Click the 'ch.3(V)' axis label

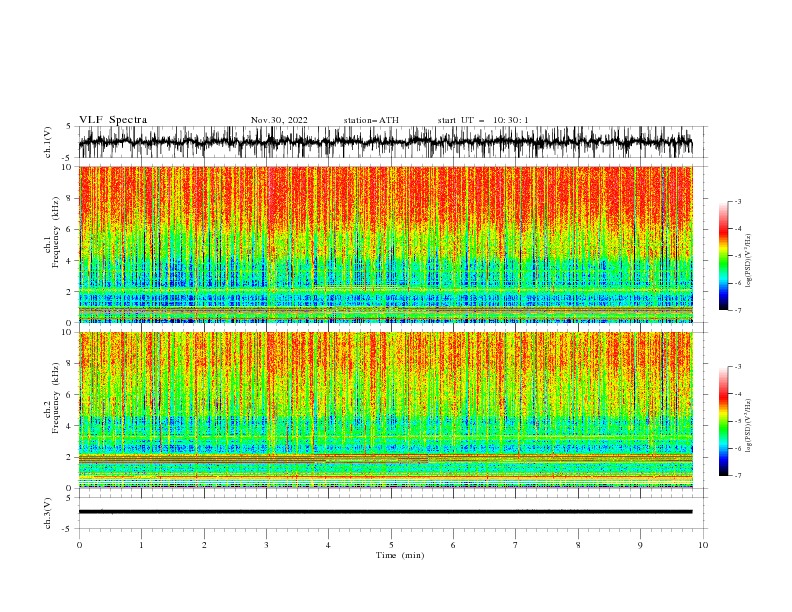pos(48,513)
